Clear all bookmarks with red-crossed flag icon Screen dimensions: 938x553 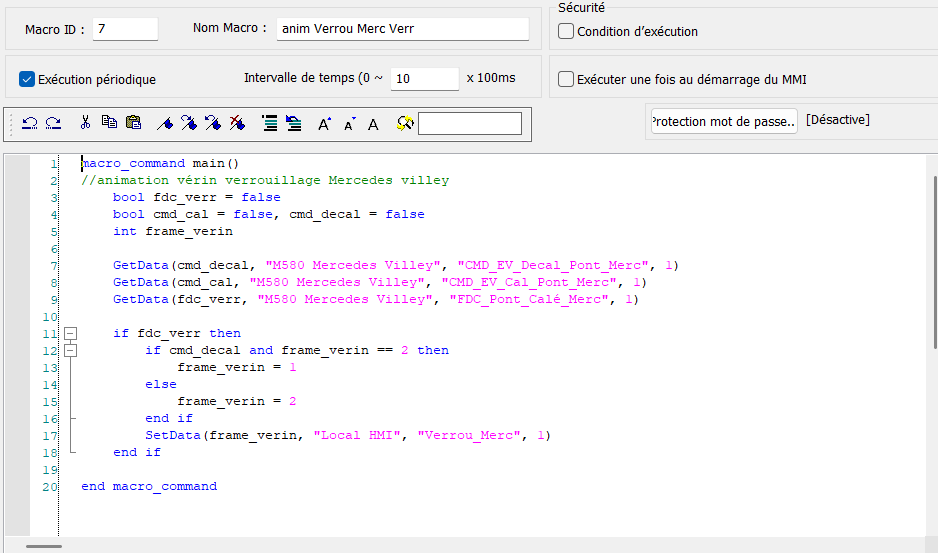pyautogui.click(x=237, y=123)
